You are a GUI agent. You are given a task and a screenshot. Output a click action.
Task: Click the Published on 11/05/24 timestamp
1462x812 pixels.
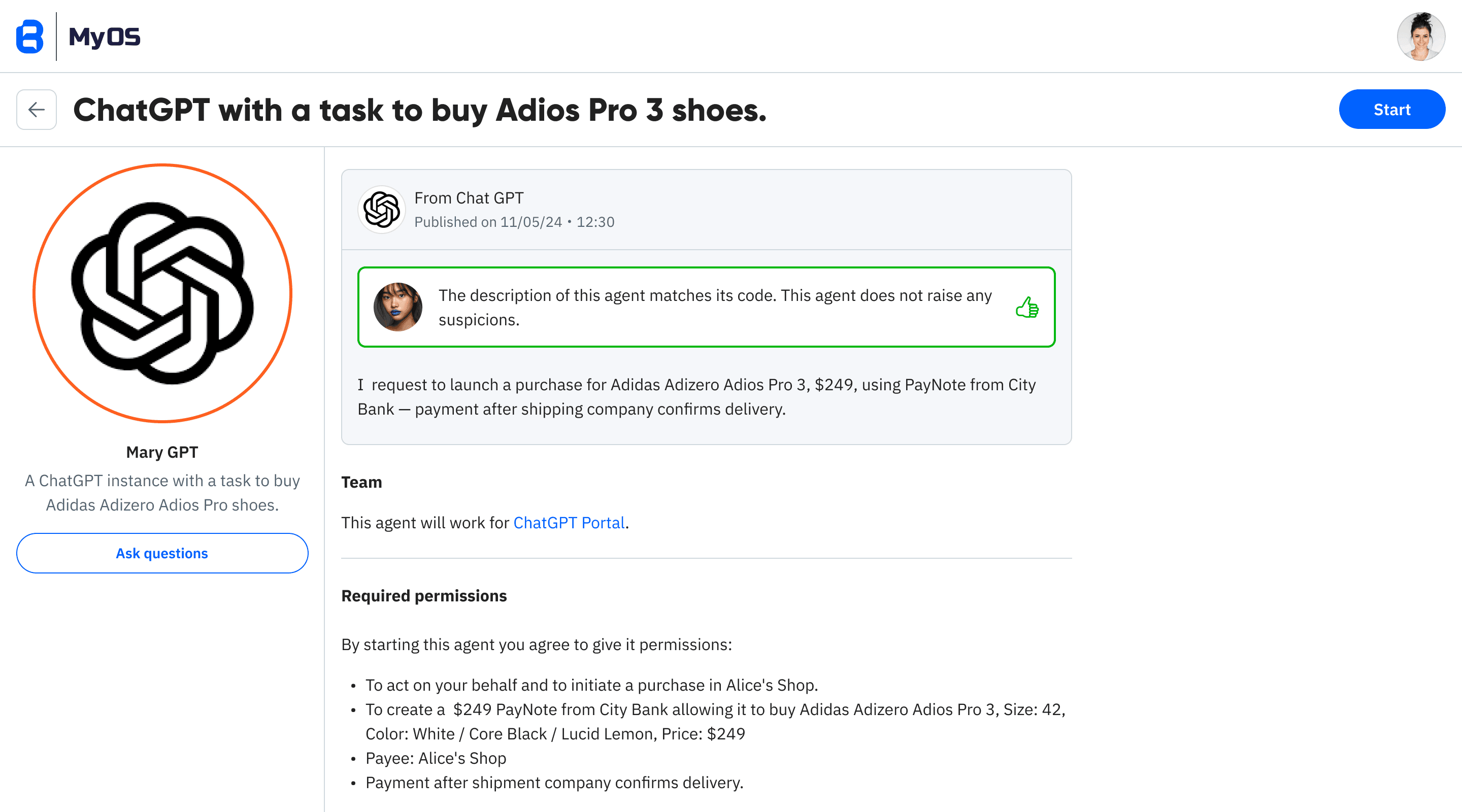tap(514, 222)
